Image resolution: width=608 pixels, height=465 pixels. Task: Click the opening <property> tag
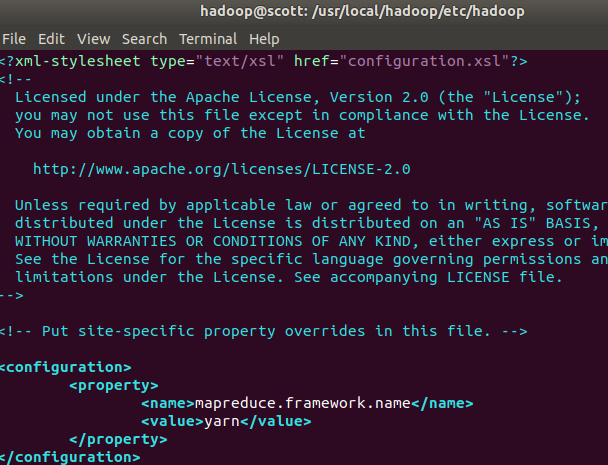(113, 385)
